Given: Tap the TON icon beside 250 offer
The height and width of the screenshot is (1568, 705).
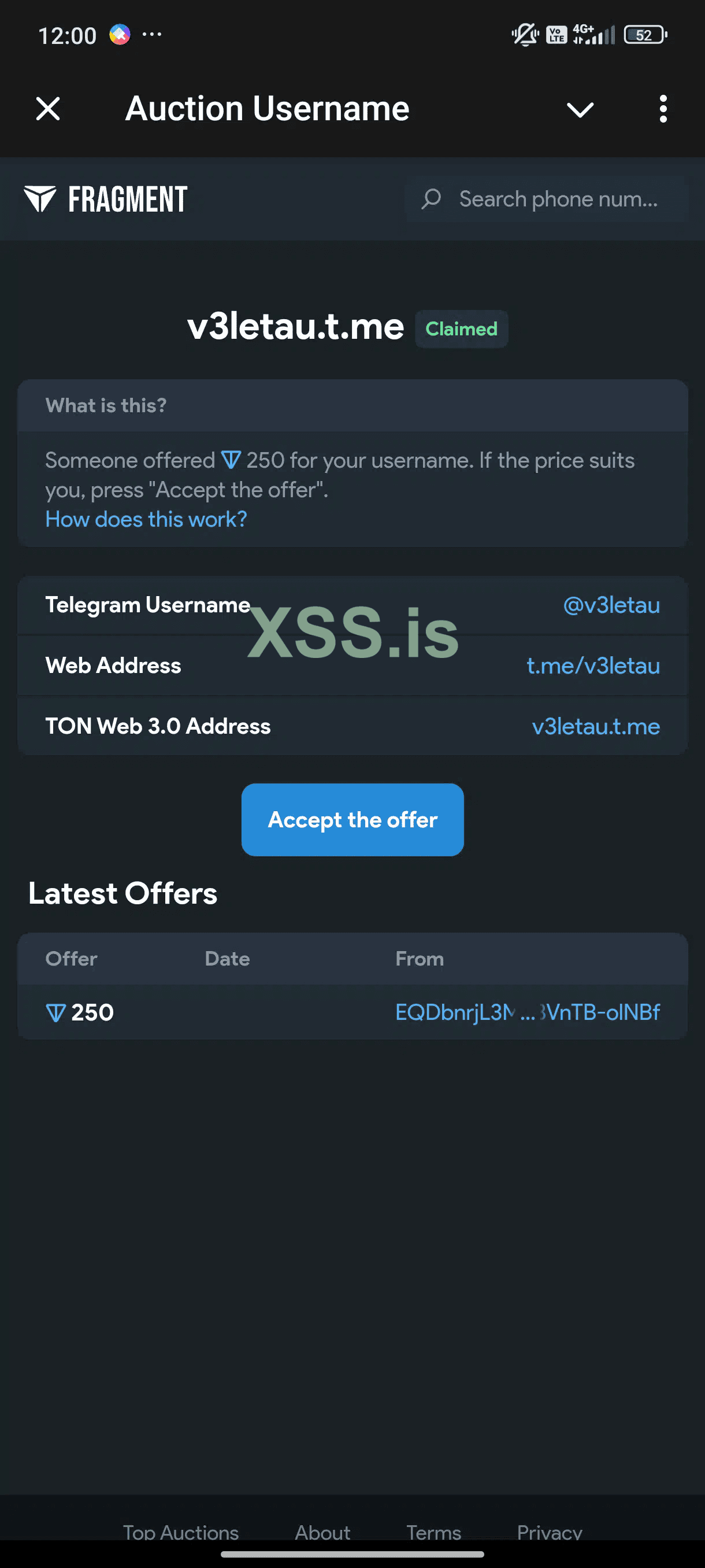Looking at the screenshot, I should pos(55,1013).
